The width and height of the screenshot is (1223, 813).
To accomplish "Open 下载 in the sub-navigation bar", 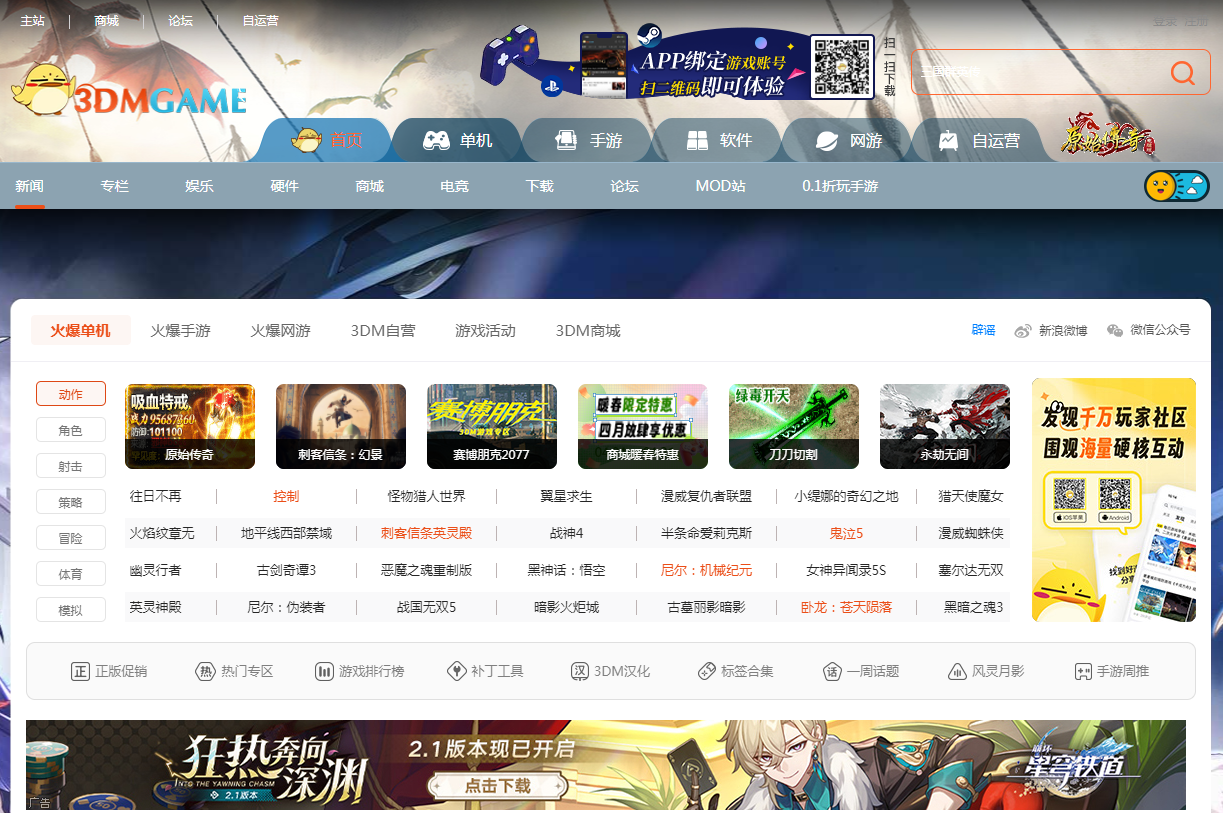I will pos(540,186).
